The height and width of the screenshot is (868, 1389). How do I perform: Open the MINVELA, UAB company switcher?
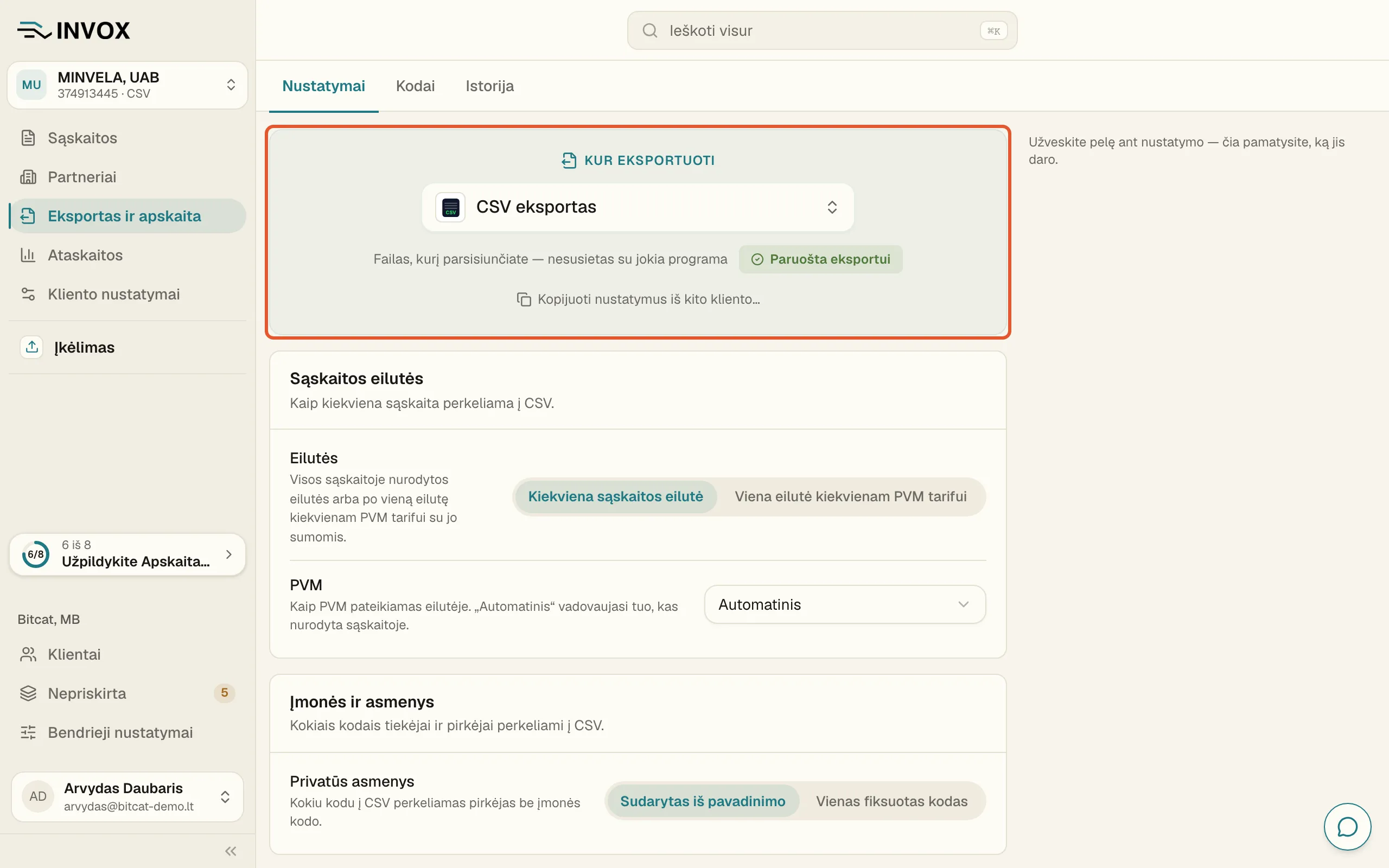(x=128, y=85)
